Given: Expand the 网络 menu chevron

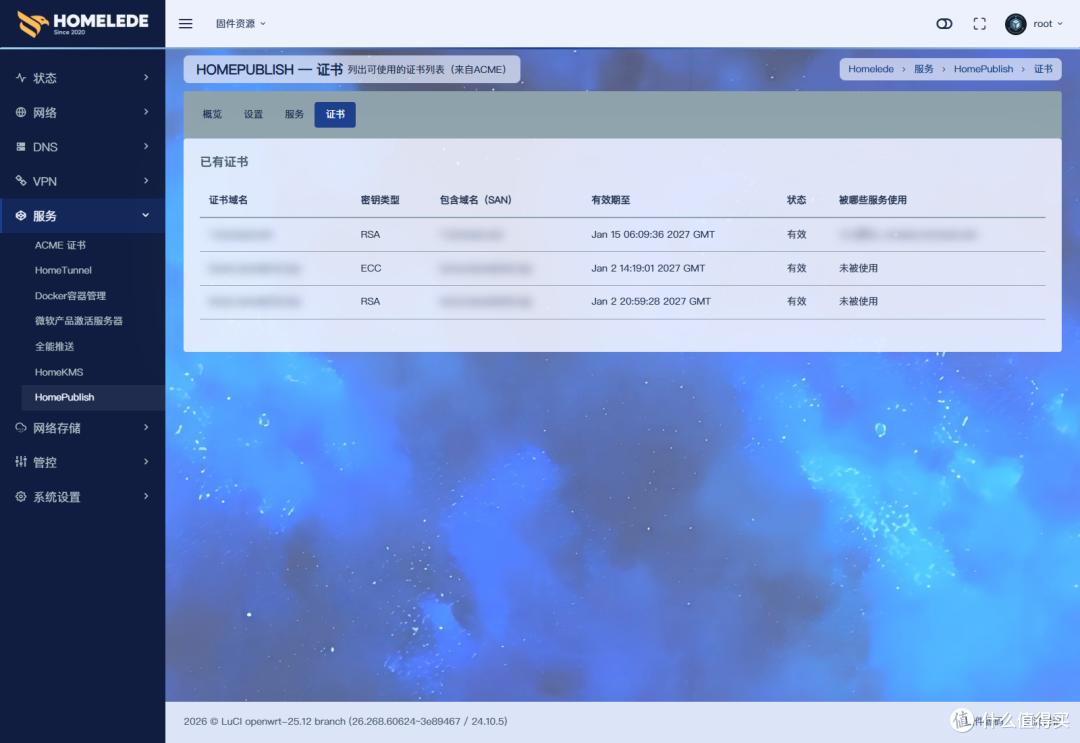Looking at the screenshot, I should 146,112.
